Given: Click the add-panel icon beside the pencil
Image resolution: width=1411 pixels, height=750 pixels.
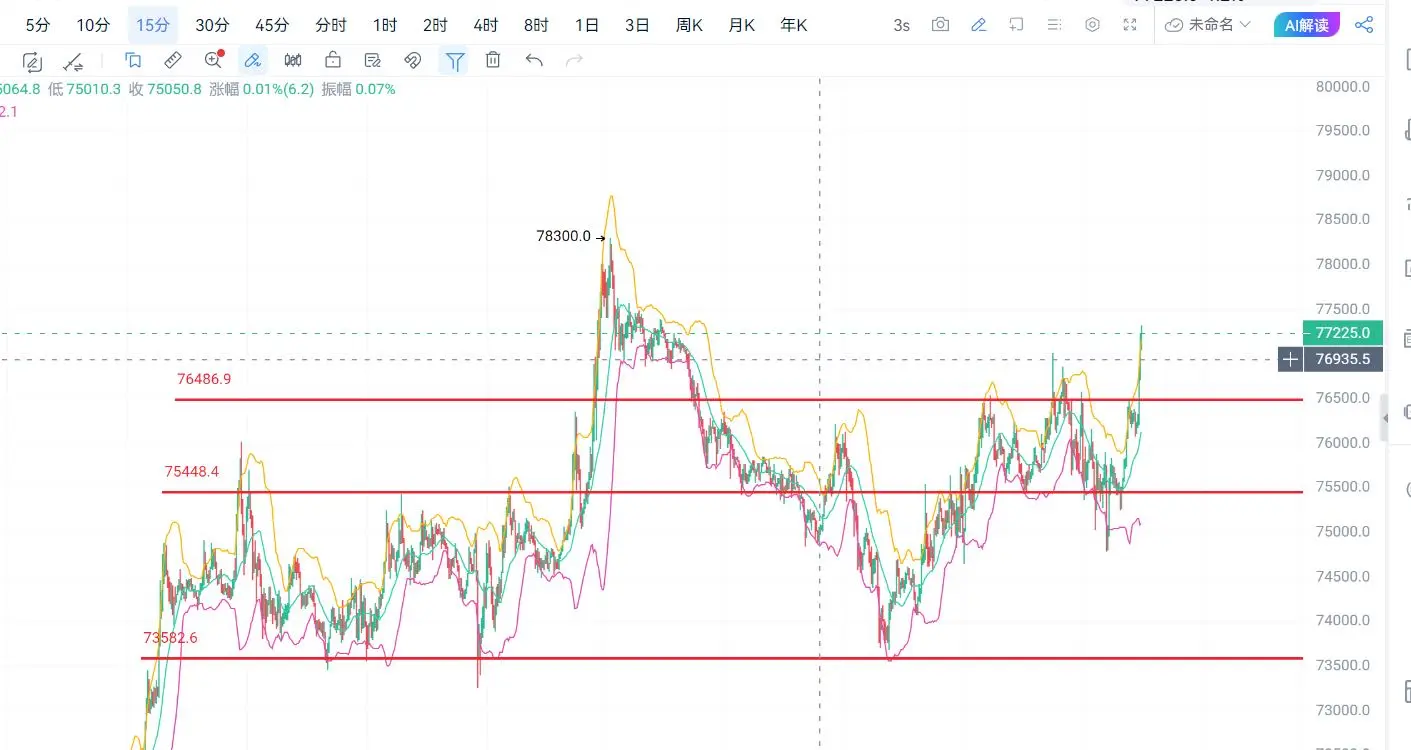Looking at the screenshot, I should click(x=1016, y=25).
